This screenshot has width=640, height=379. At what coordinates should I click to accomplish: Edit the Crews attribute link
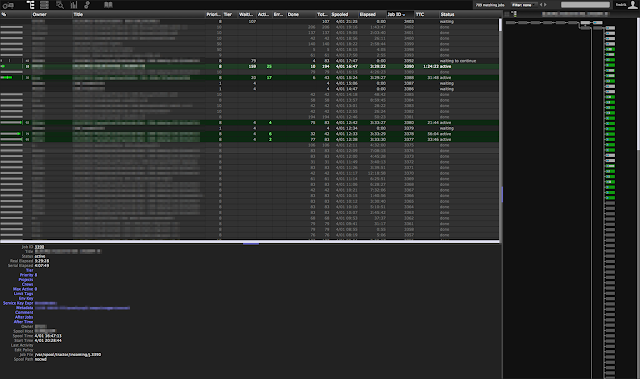pyautogui.click(x=27, y=284)
